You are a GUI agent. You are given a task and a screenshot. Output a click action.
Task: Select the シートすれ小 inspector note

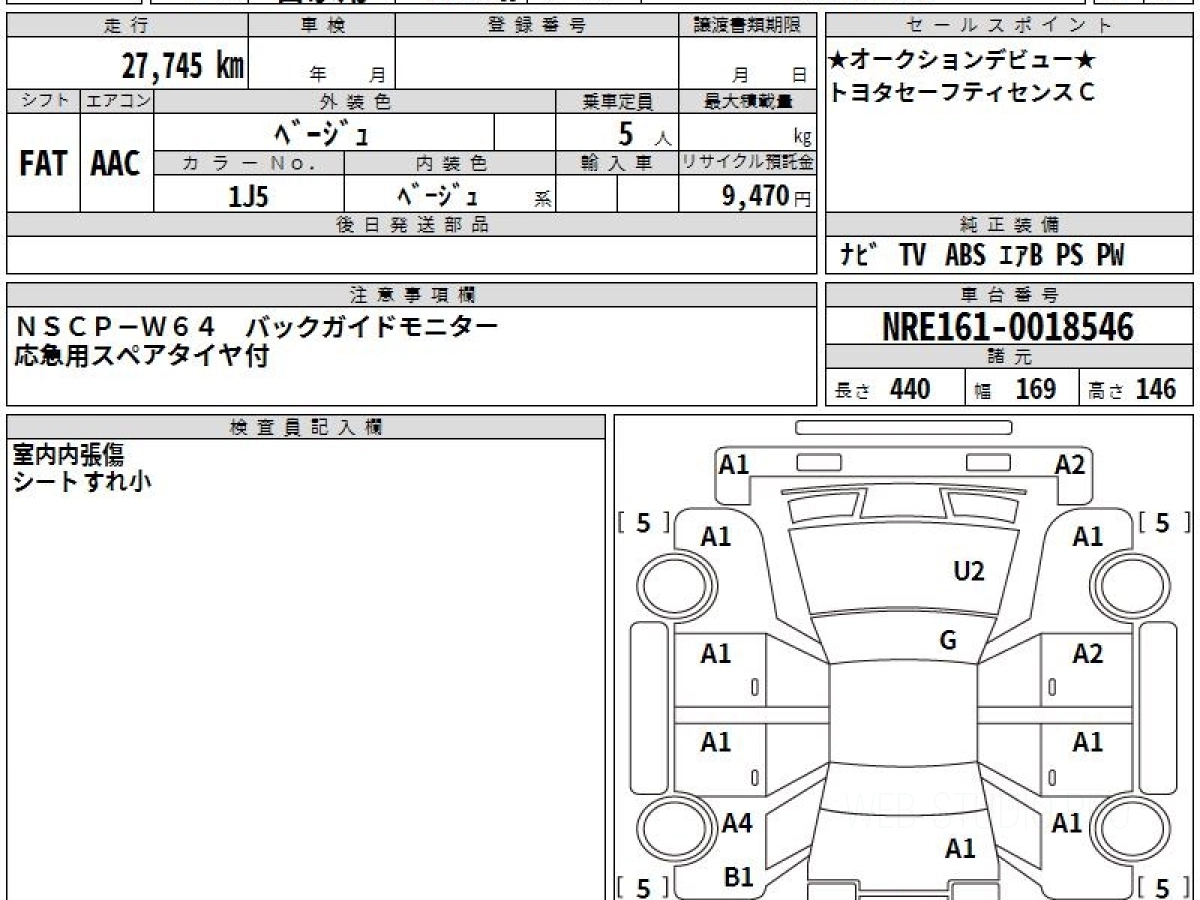pos(82,481)
